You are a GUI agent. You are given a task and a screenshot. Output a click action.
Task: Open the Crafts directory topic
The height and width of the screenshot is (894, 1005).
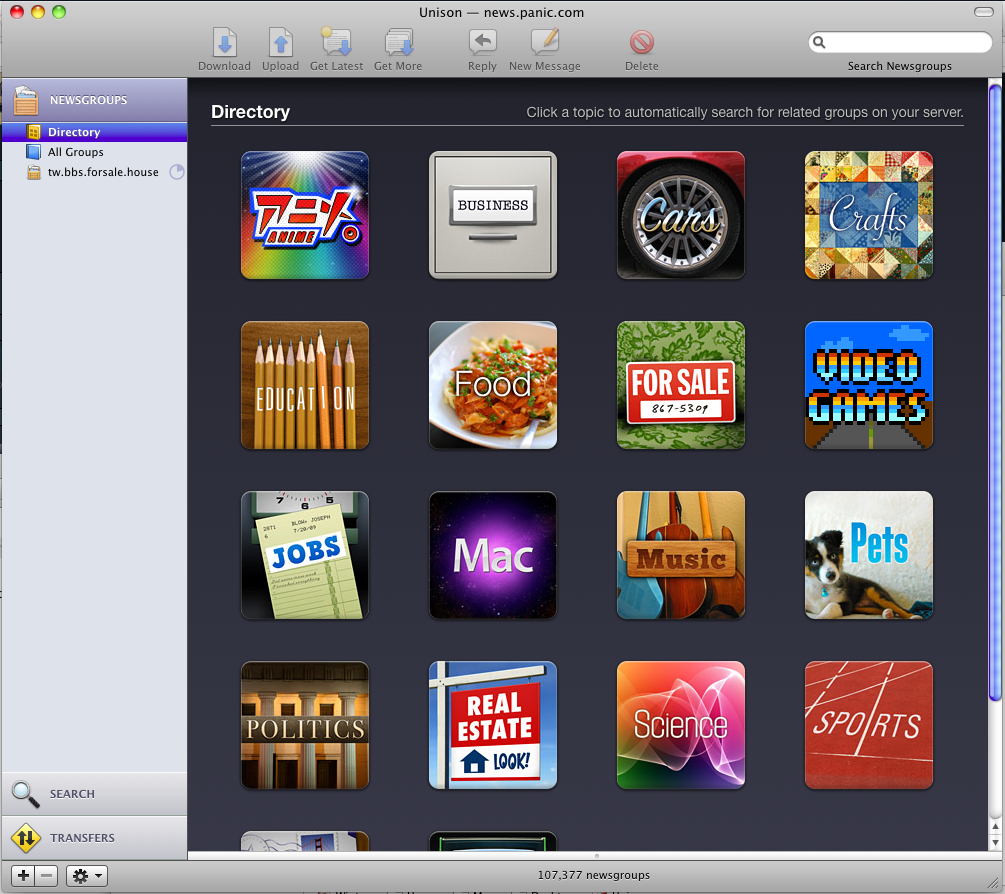pos(868,215)
